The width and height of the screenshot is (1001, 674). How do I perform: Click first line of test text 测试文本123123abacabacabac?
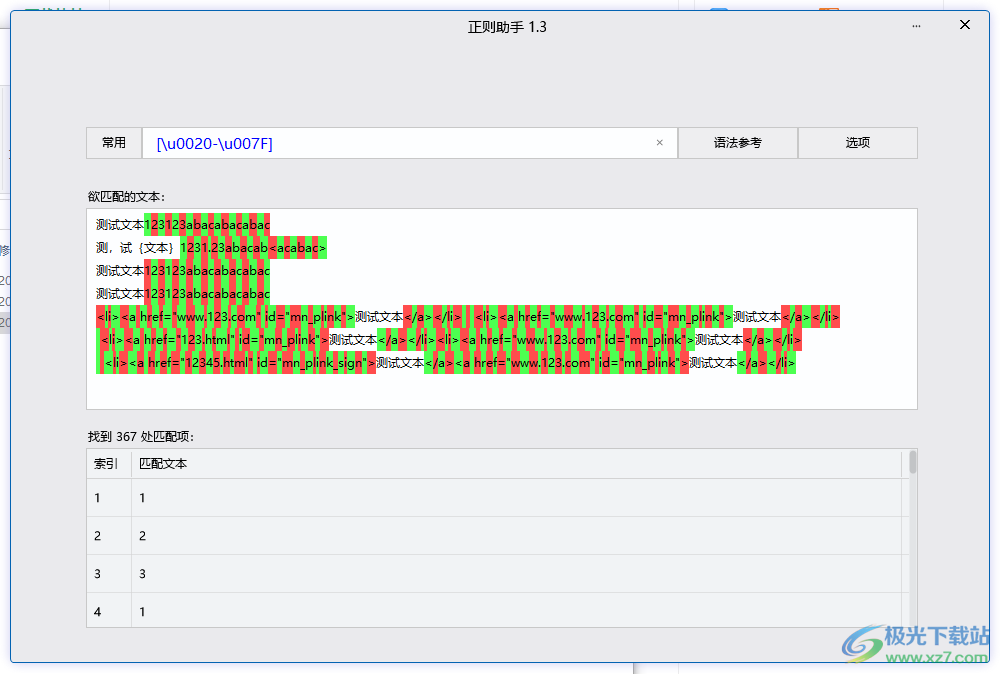click(183, 224)
